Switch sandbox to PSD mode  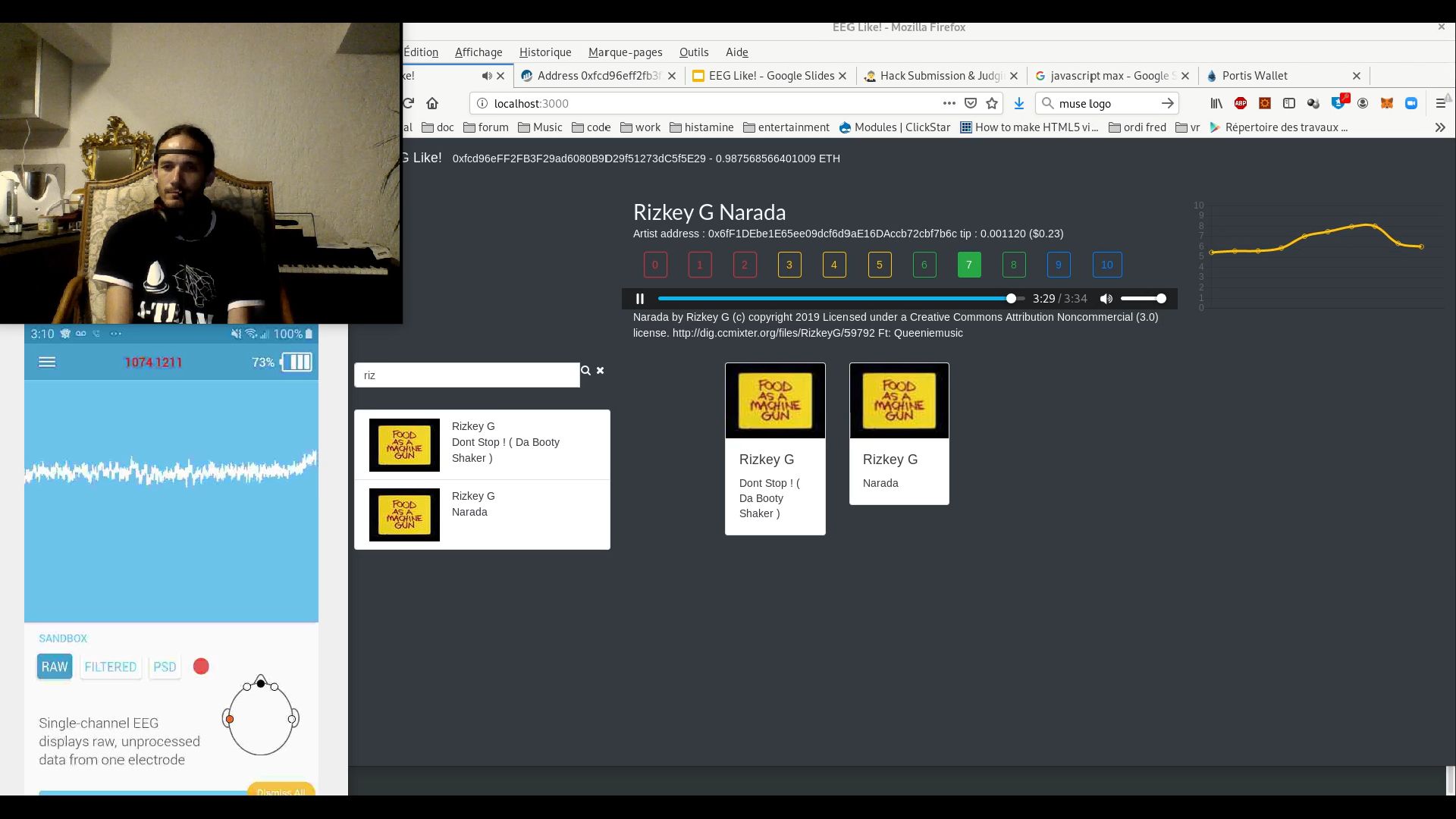pos(165,667)
